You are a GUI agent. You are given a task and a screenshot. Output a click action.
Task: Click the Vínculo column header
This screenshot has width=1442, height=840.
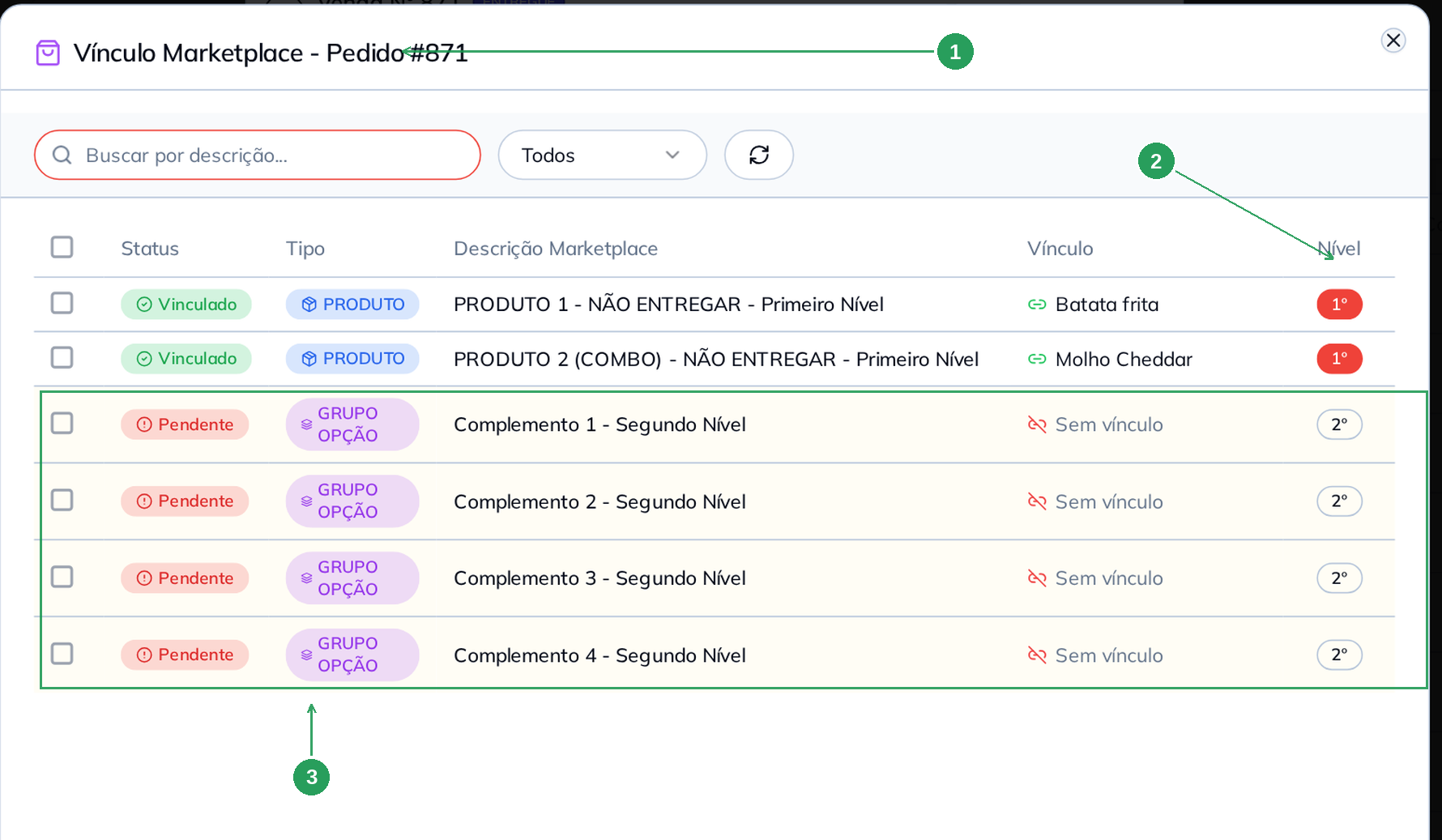1060,249
